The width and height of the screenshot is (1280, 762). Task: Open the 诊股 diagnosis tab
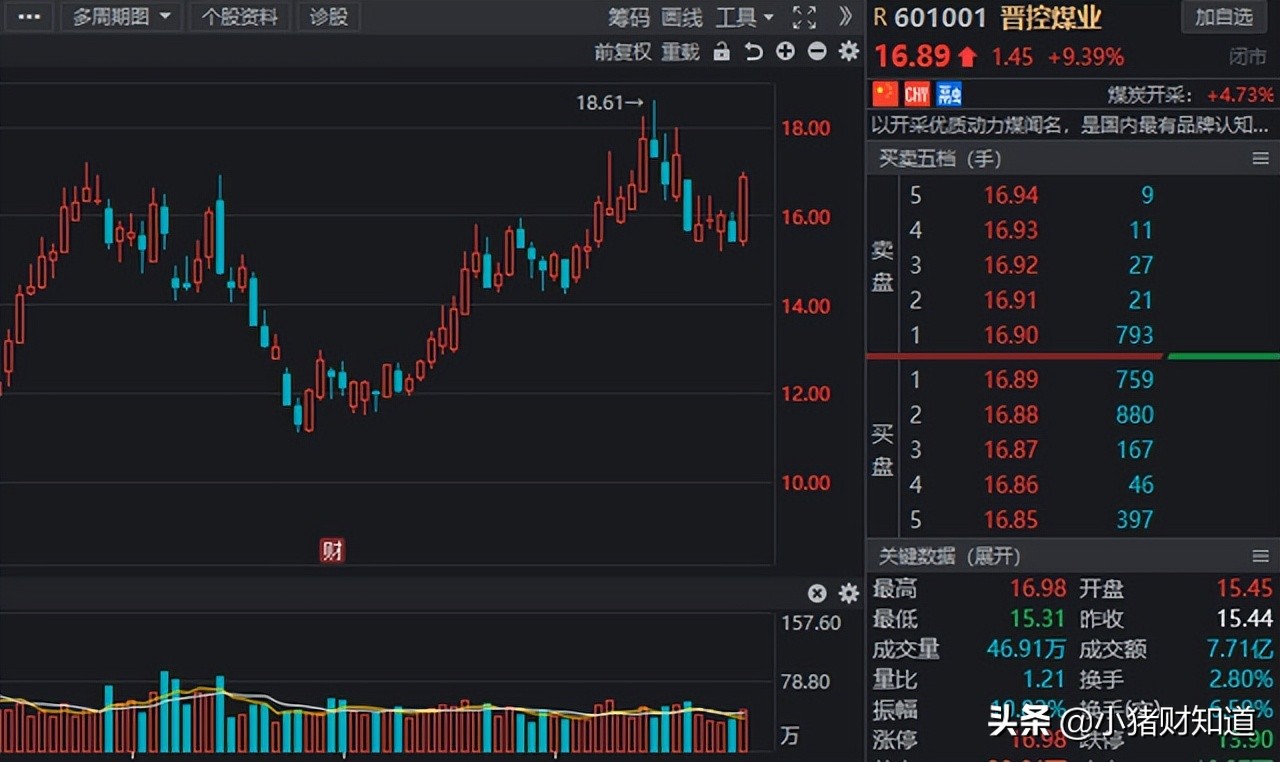328,17
